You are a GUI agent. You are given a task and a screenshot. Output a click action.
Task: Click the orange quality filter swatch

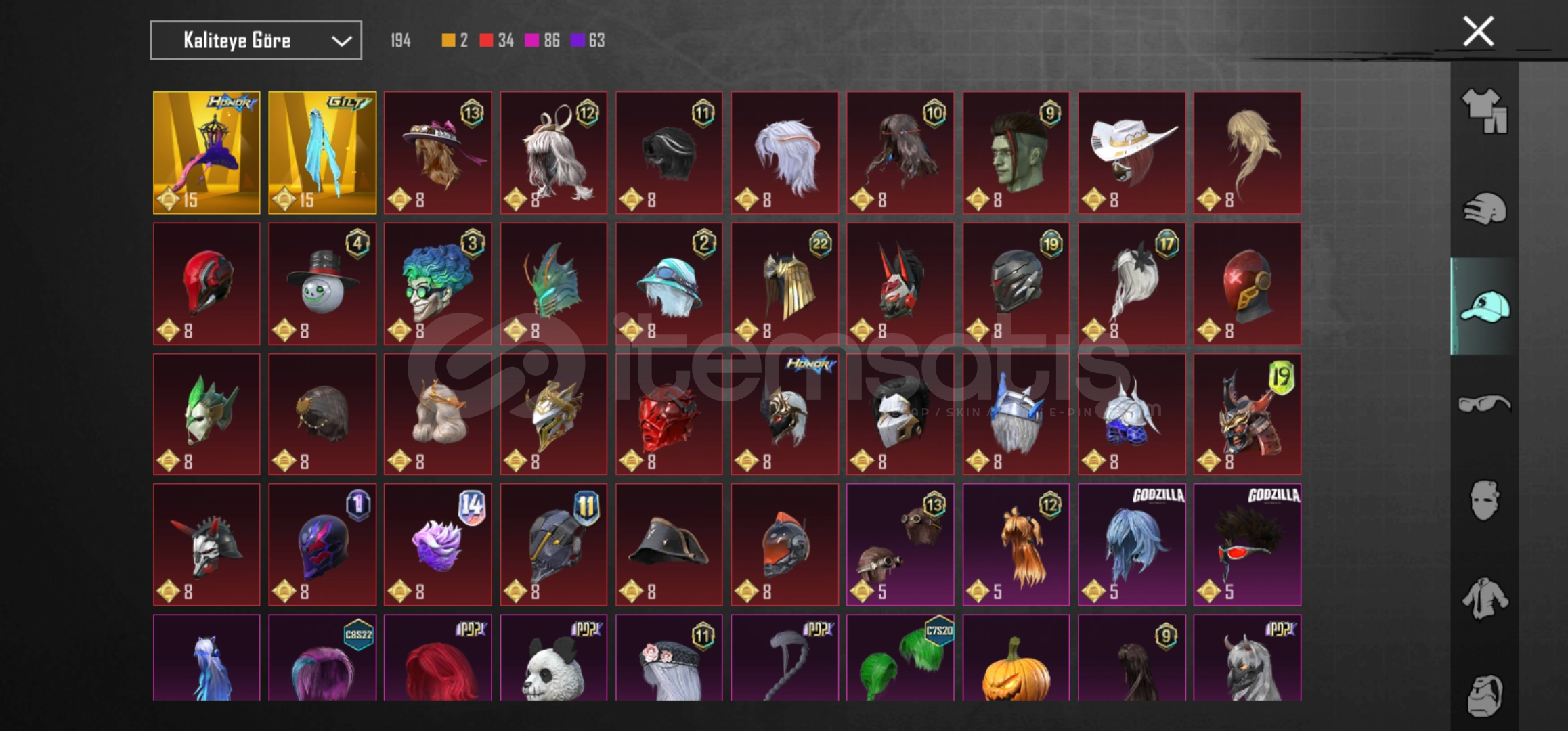(448, 41)
